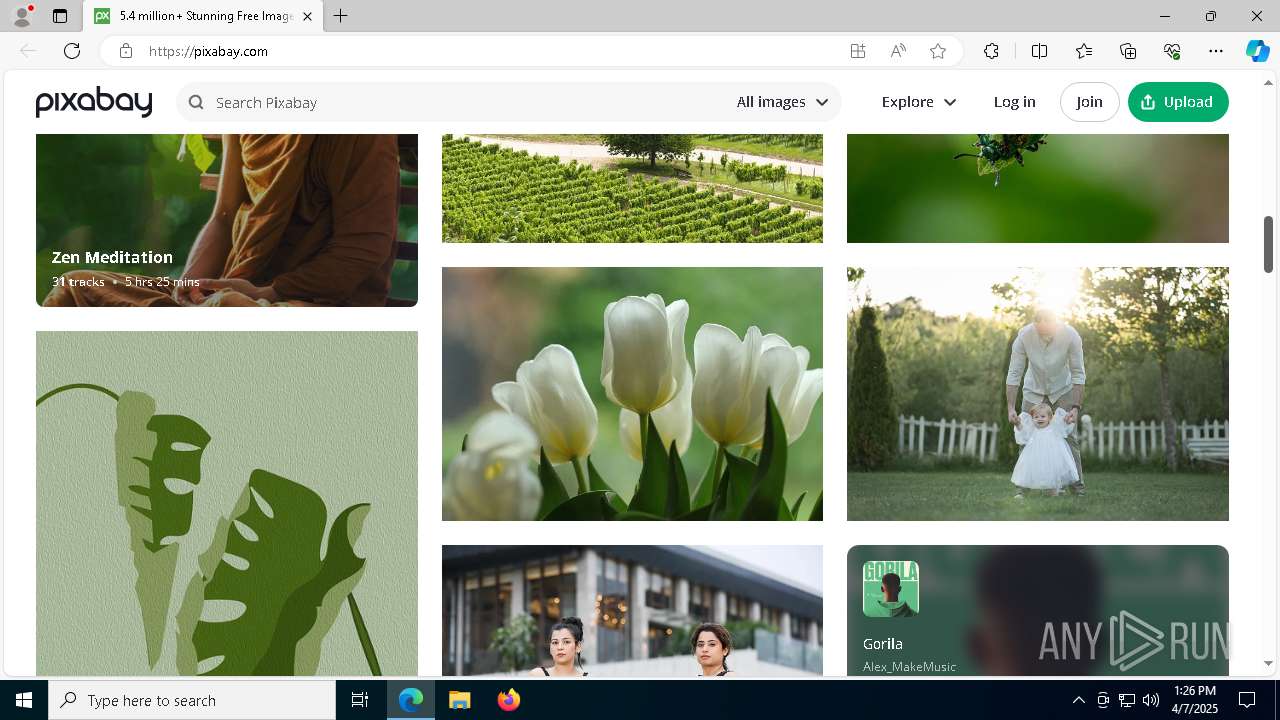Click the browser essentials heart icon
This screenshot has width=1280, height=720.
[x=1172, y=51]
